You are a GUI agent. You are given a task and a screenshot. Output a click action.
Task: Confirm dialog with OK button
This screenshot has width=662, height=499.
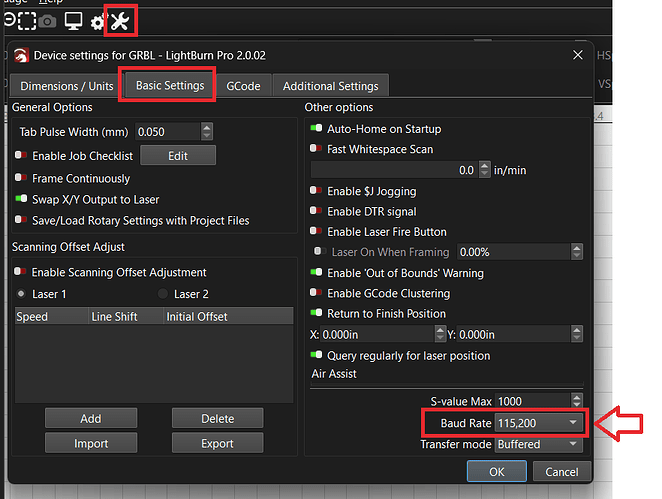pos(496,471)
